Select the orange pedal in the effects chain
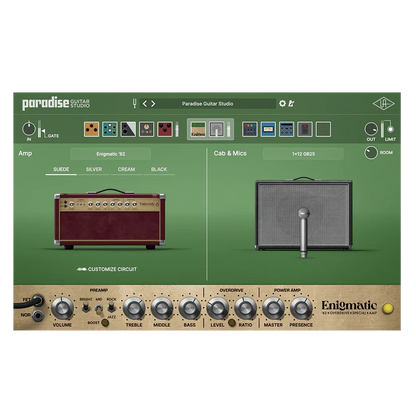Viewport: 416px width, 416px height. pyautogui.click(x=91, y=129)
